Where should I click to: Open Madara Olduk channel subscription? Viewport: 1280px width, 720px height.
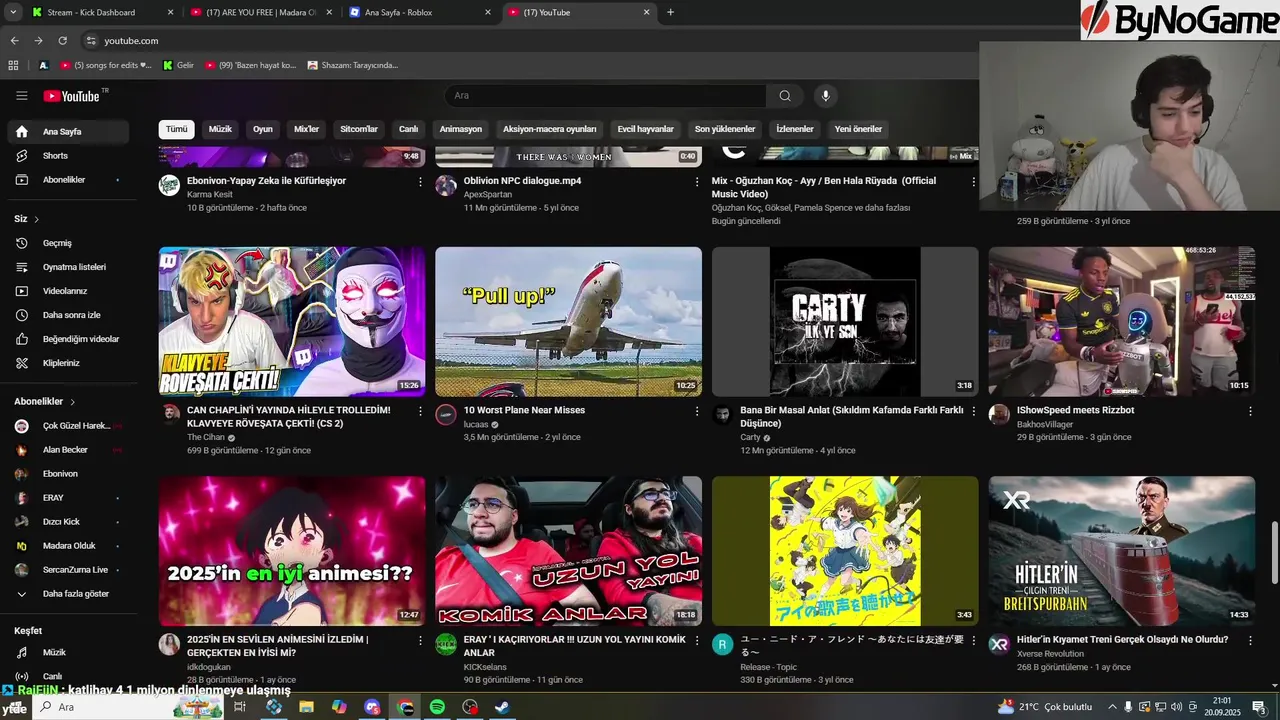68,546
